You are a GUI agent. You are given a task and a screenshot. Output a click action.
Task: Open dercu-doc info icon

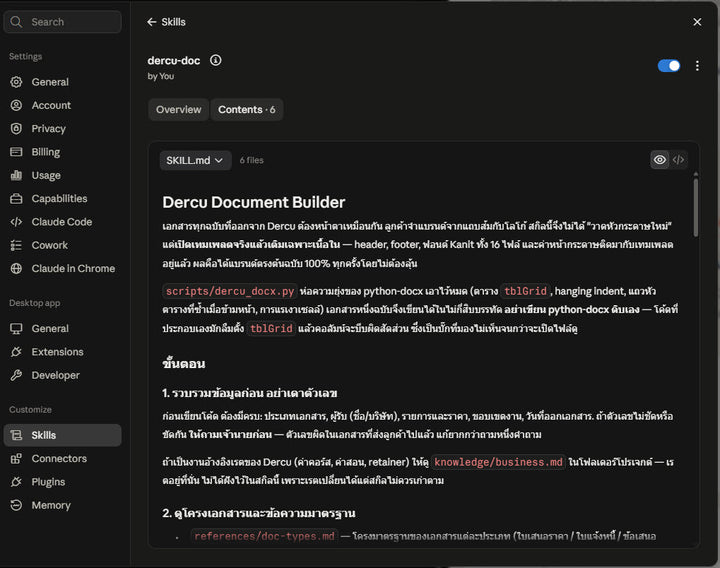point(215,60)
